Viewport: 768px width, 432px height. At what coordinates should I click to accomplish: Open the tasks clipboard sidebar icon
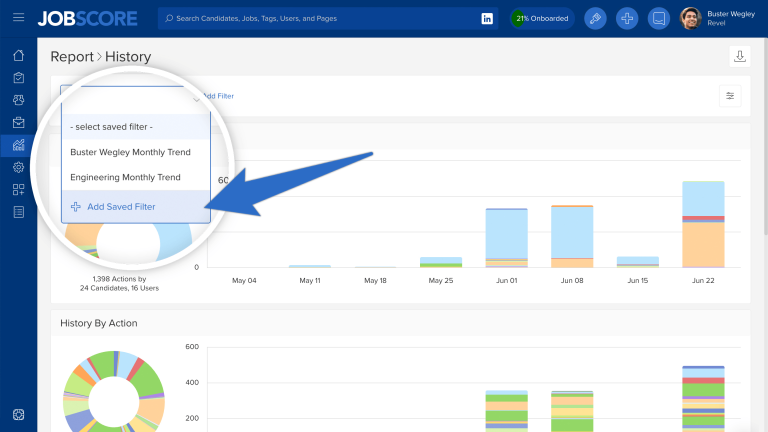(19, 78)
